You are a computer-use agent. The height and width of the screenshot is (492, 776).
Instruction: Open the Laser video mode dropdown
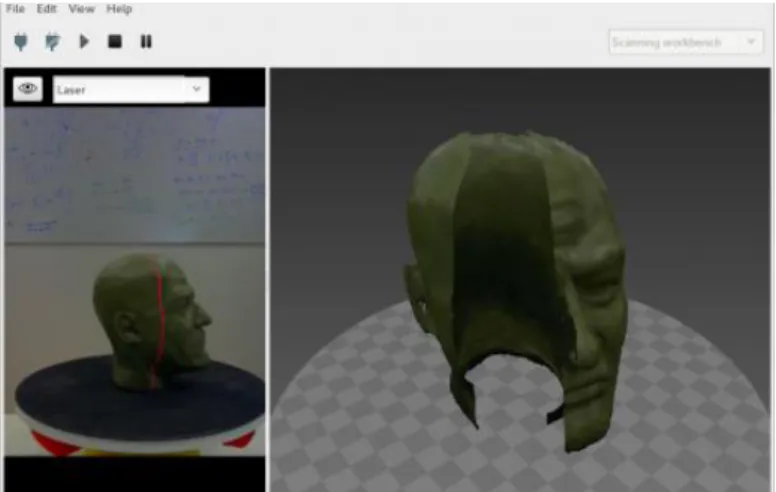(x=131, y=90)
